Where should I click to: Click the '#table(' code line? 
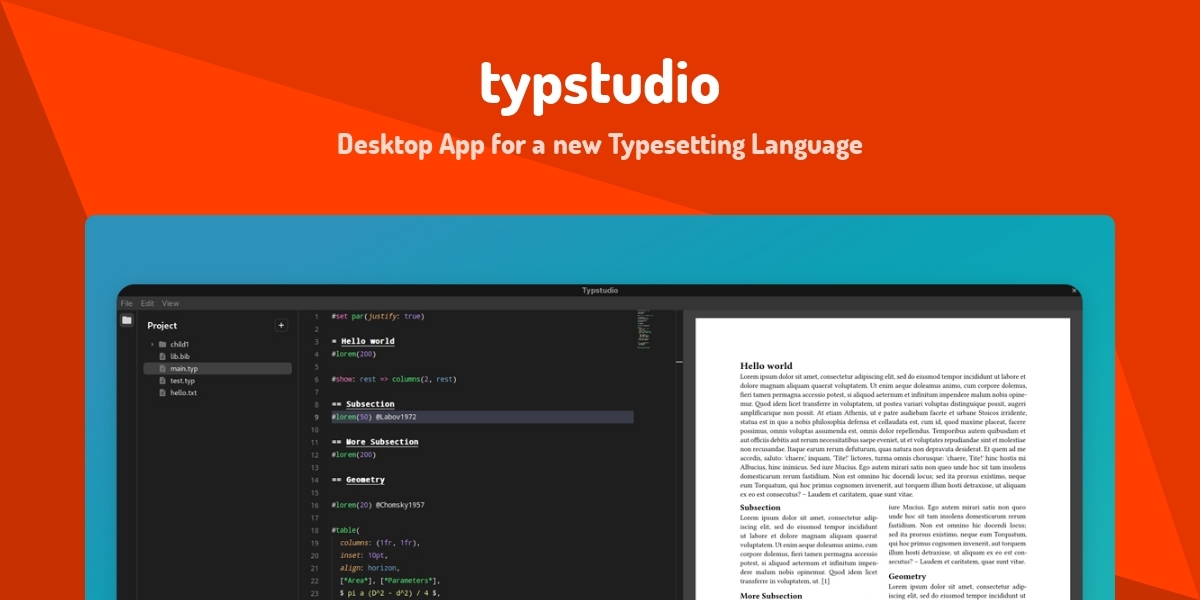(345, 530)
